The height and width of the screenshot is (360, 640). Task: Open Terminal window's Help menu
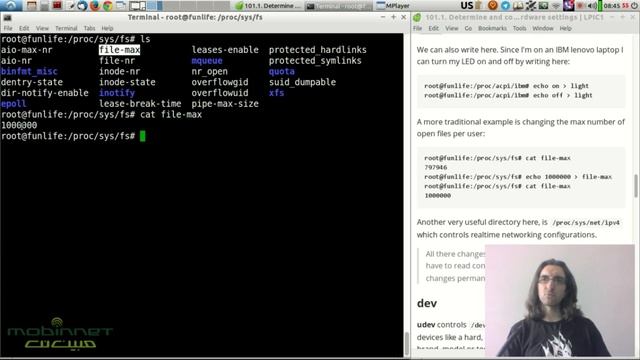[x=107, y=28]
